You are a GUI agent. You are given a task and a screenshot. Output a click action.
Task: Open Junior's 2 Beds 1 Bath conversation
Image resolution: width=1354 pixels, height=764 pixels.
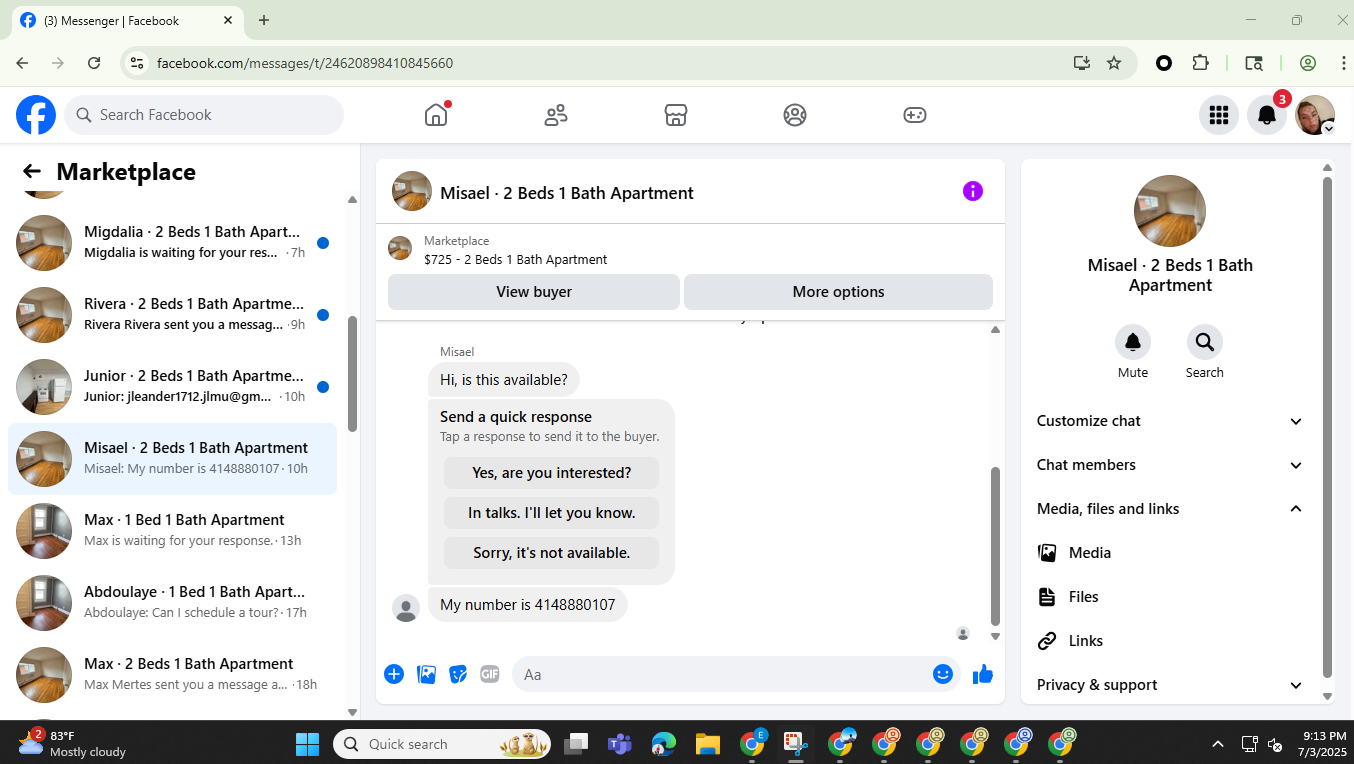click(x=172, y=387)
